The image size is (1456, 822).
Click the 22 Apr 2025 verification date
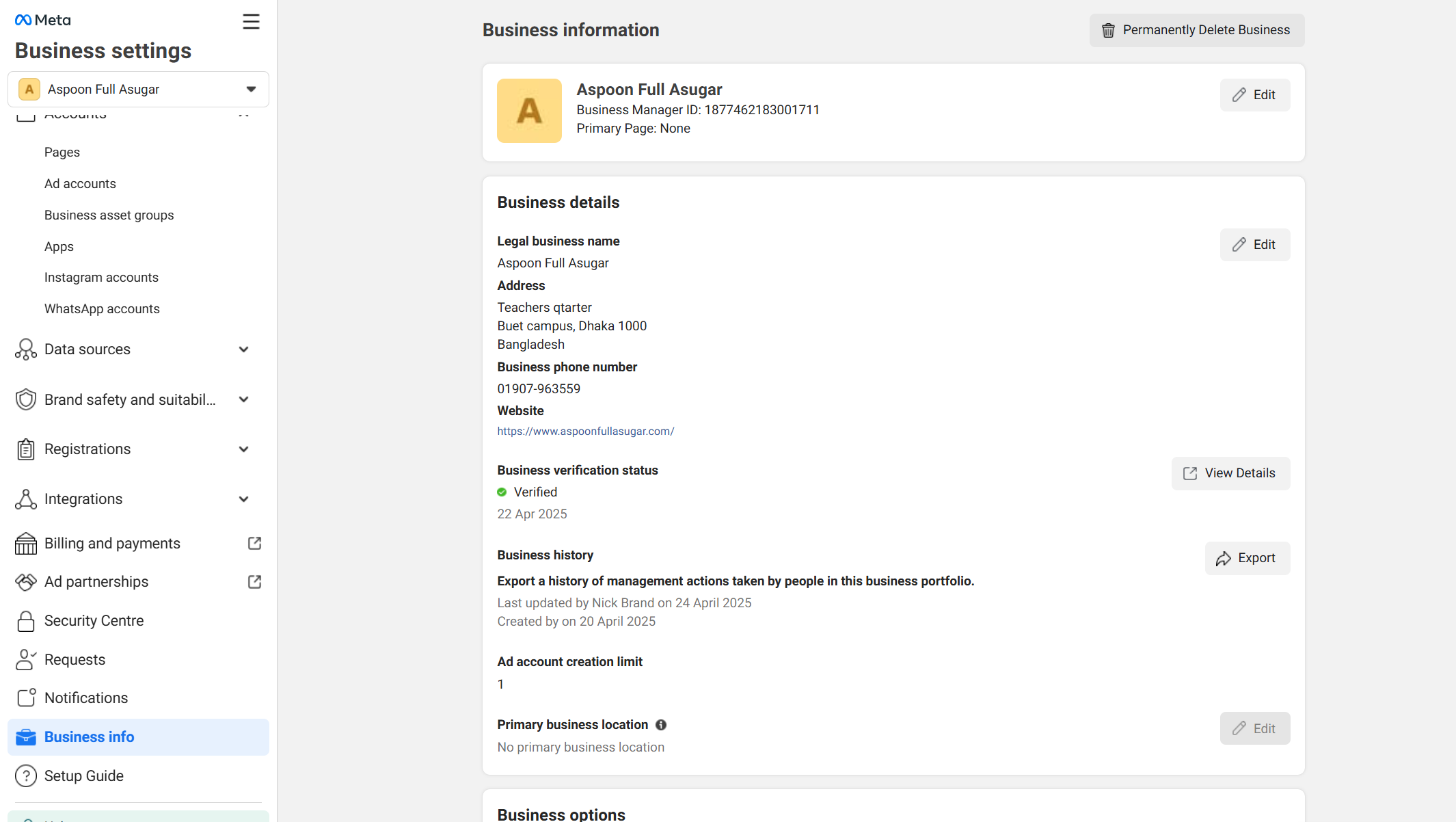(532, 514)
